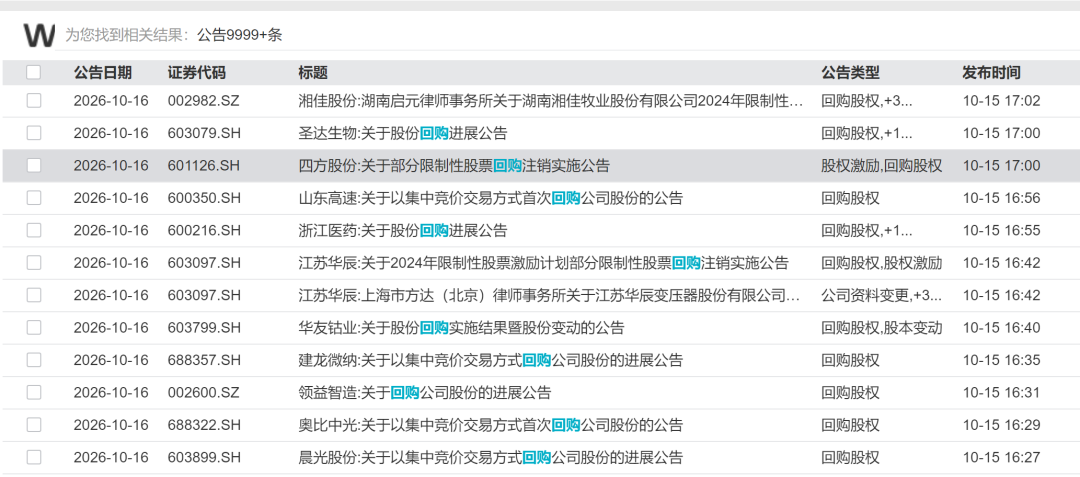
Task: Open 领益智造 关于回购公司股份的进展公告
Action: (x=424, y=392)
